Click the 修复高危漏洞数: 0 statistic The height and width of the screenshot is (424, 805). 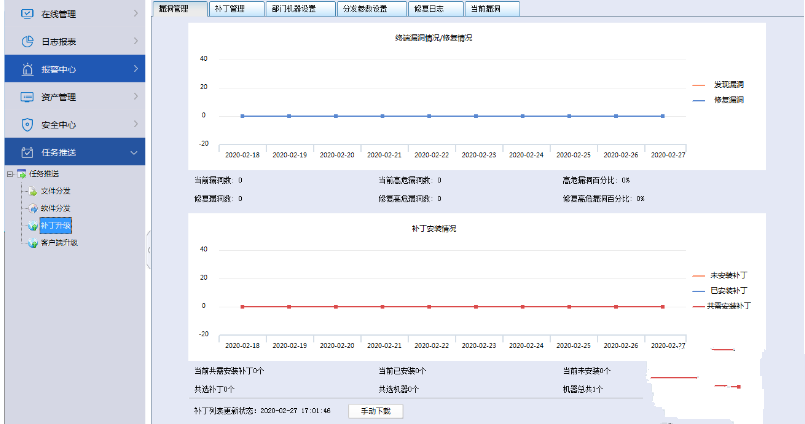point(410,199)
